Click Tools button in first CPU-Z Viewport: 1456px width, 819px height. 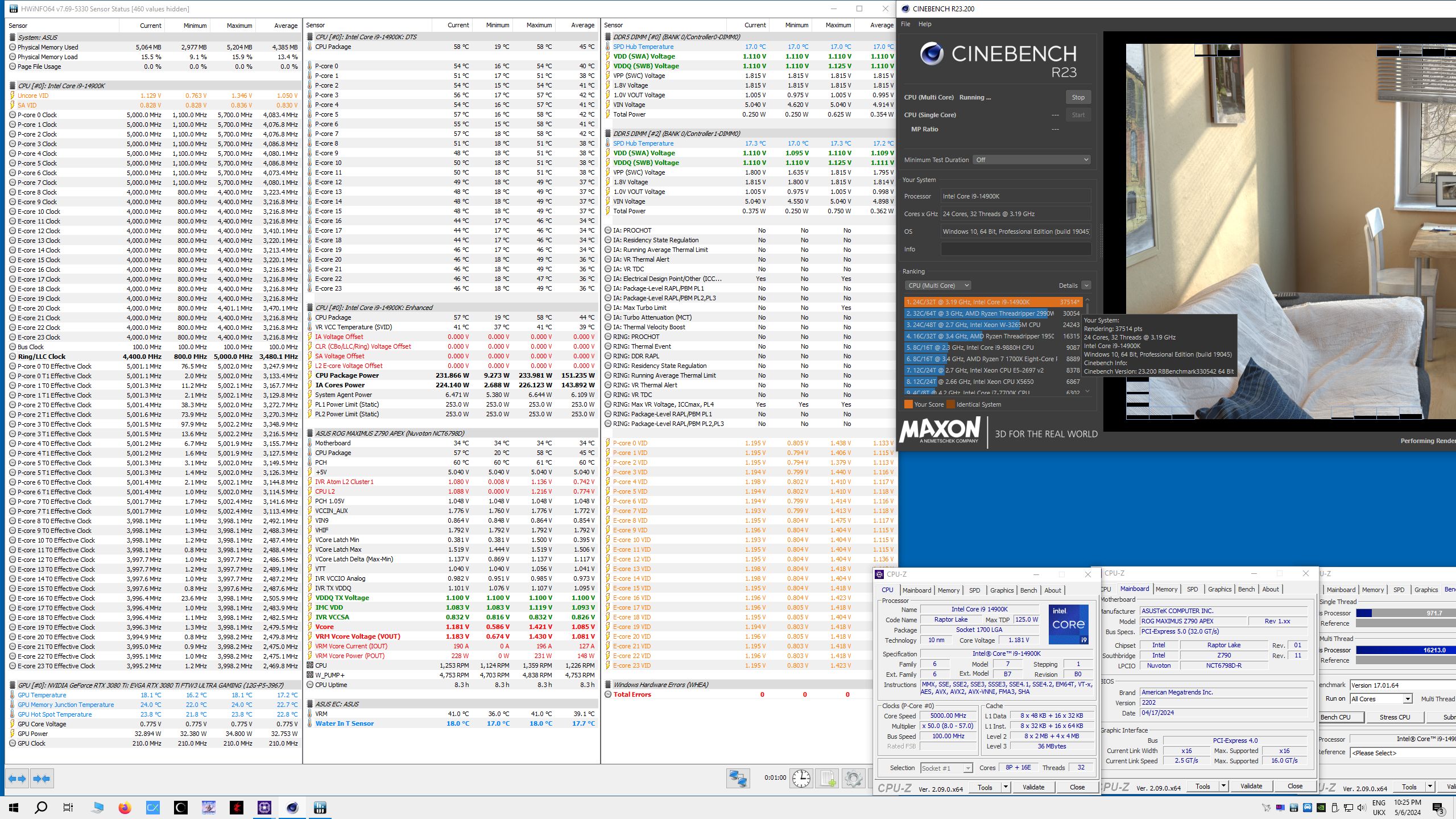coord(985,787)
